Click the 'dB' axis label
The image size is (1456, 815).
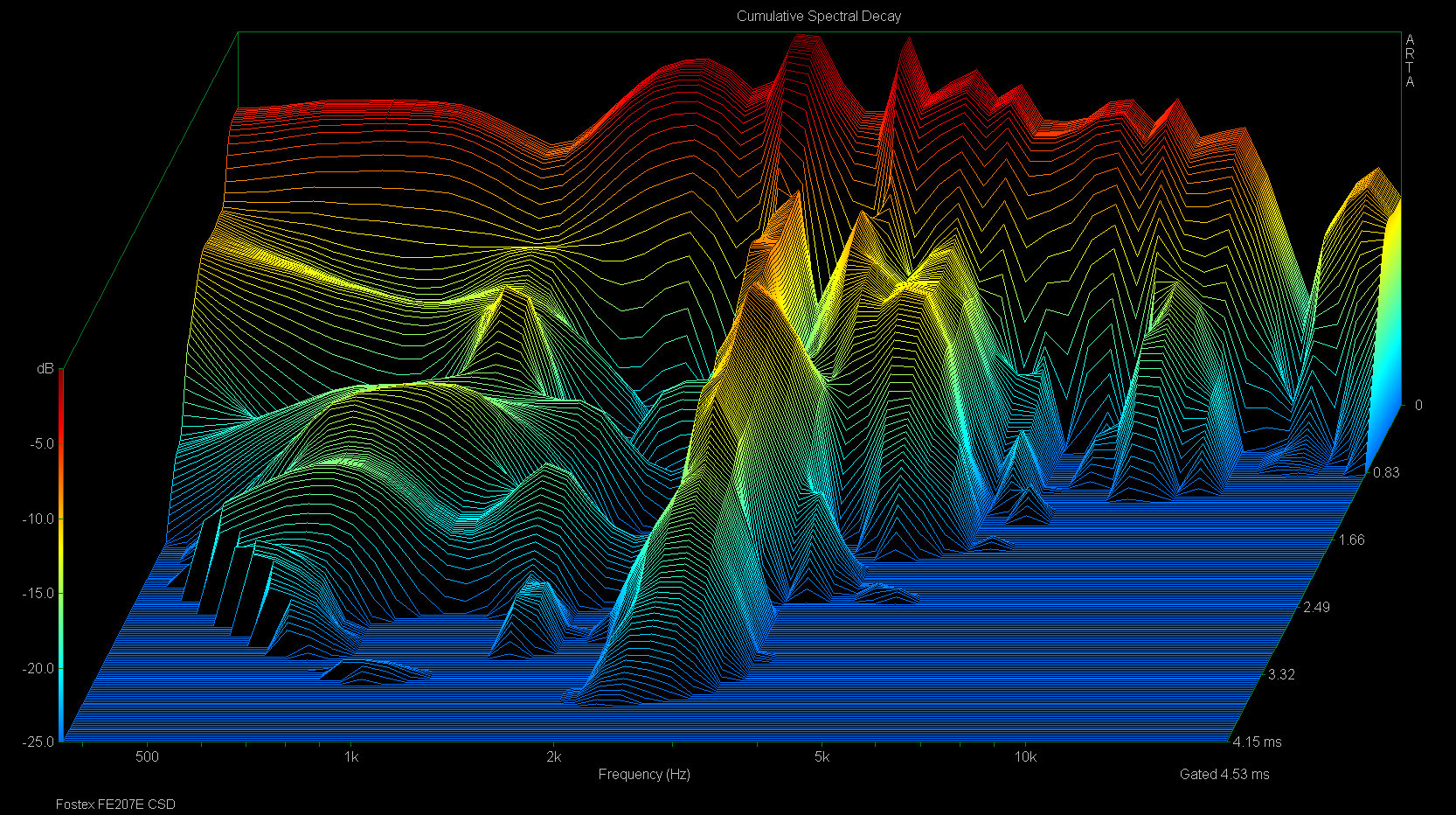(45, 369)
